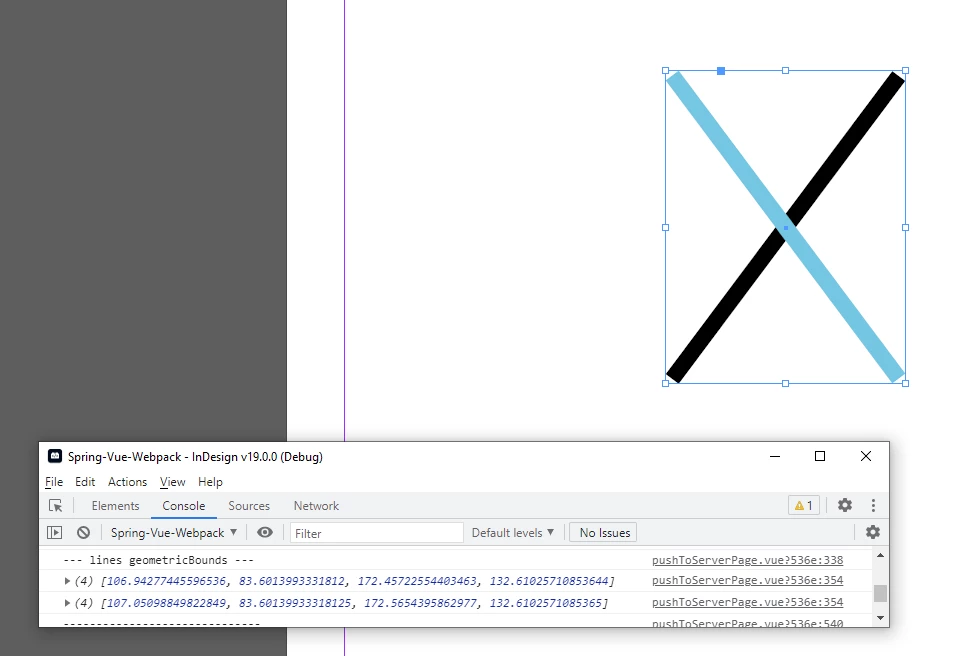Focus the console Filter input field
The width and height of the screenshot is (972, 656).
tap(376, 533)
